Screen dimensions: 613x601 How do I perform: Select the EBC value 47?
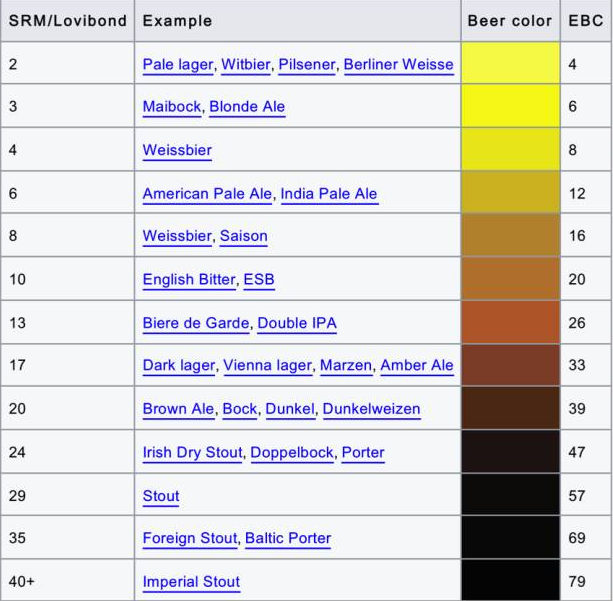(577, 453)
